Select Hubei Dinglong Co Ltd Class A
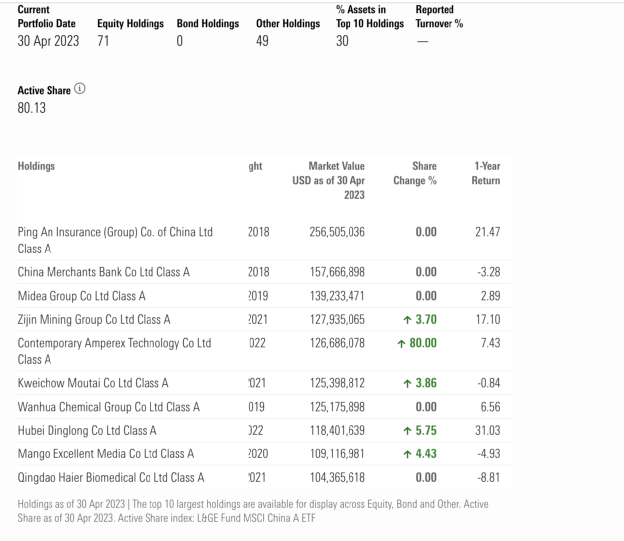This screenshot has width=624, height=541. [x=87, y=430]
